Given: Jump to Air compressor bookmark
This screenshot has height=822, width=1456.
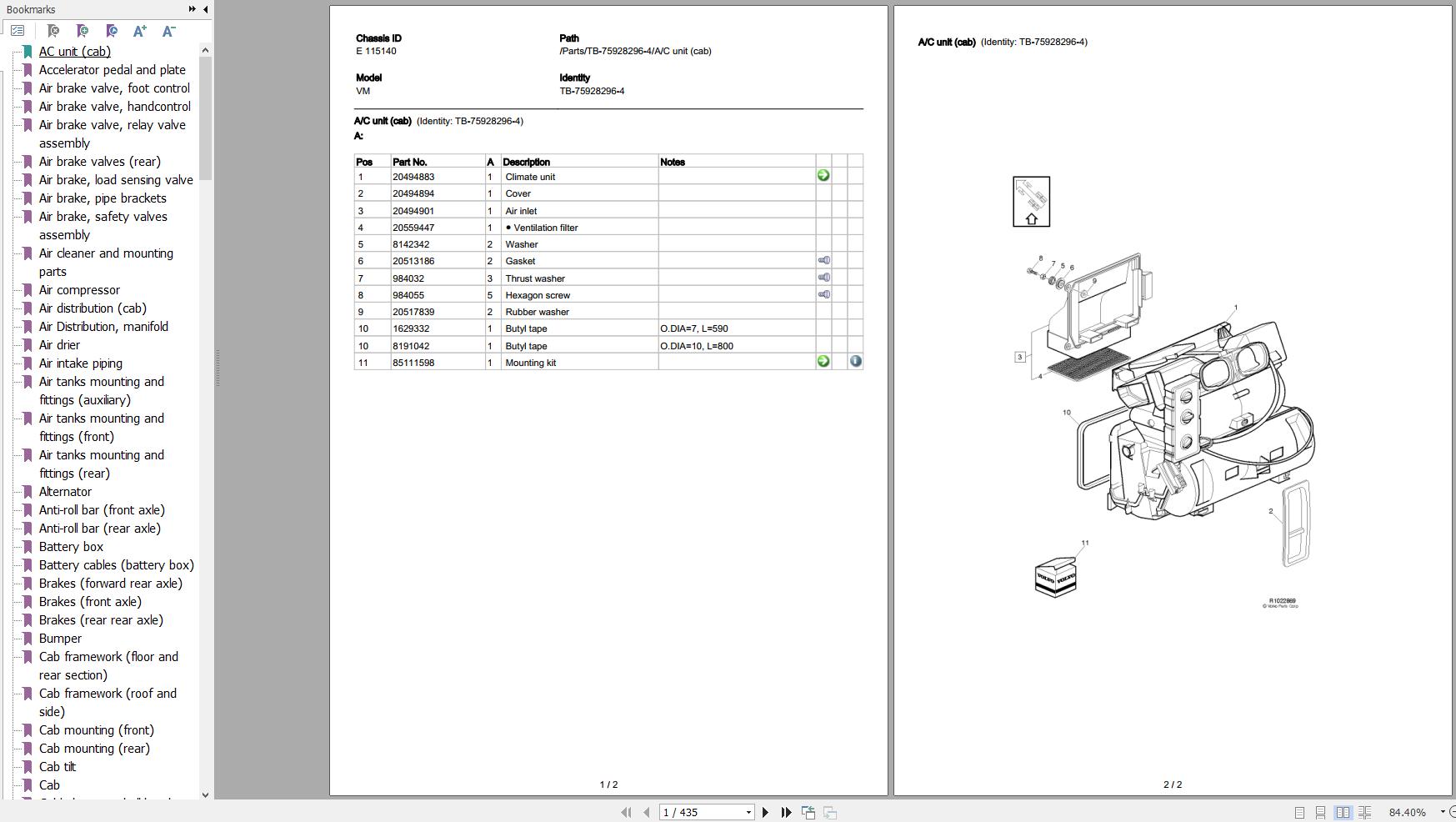Looking at the screenshot, I should pos(79,290).
